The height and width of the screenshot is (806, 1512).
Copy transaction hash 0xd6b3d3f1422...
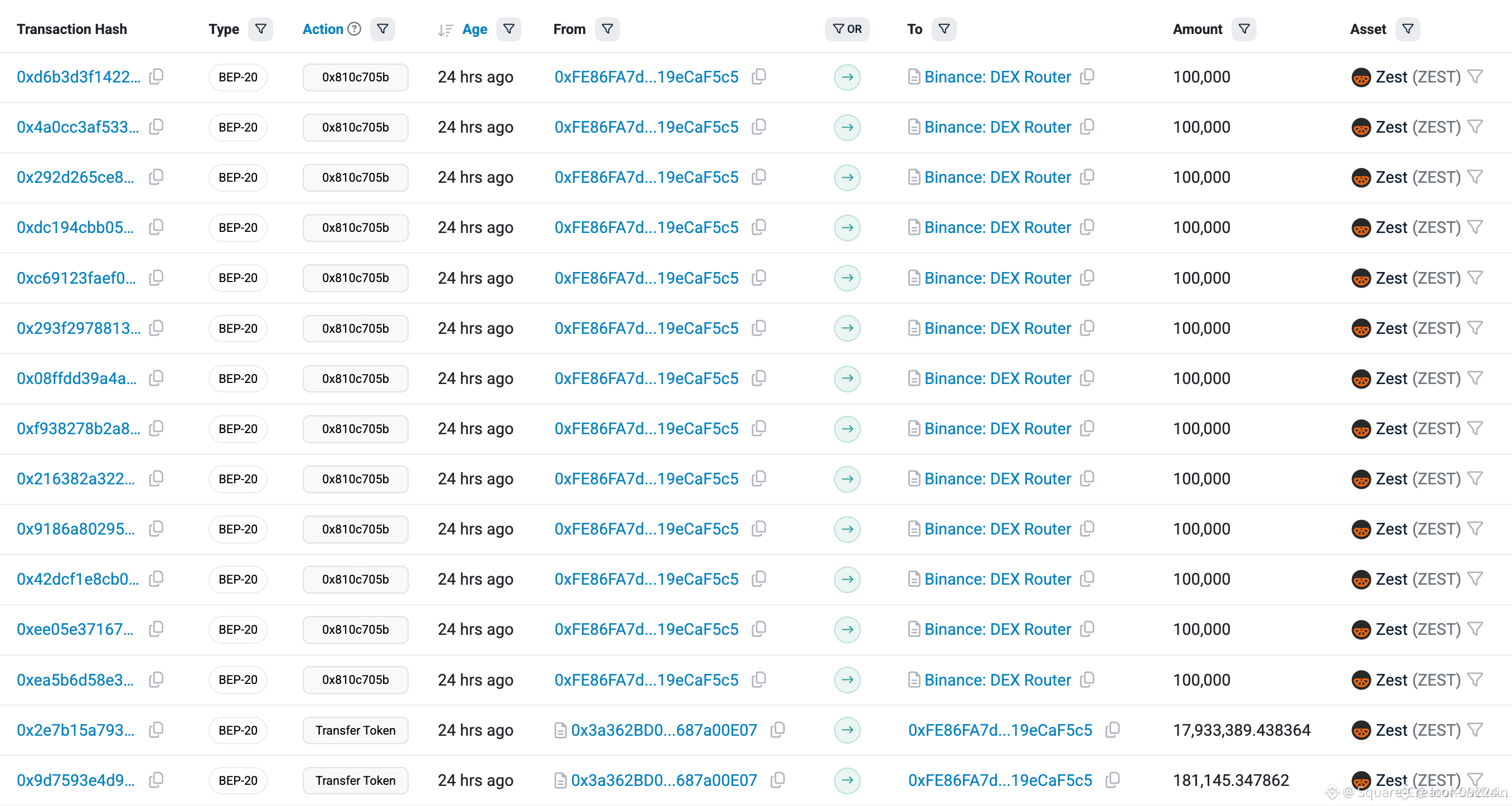(x=156, y=76)
